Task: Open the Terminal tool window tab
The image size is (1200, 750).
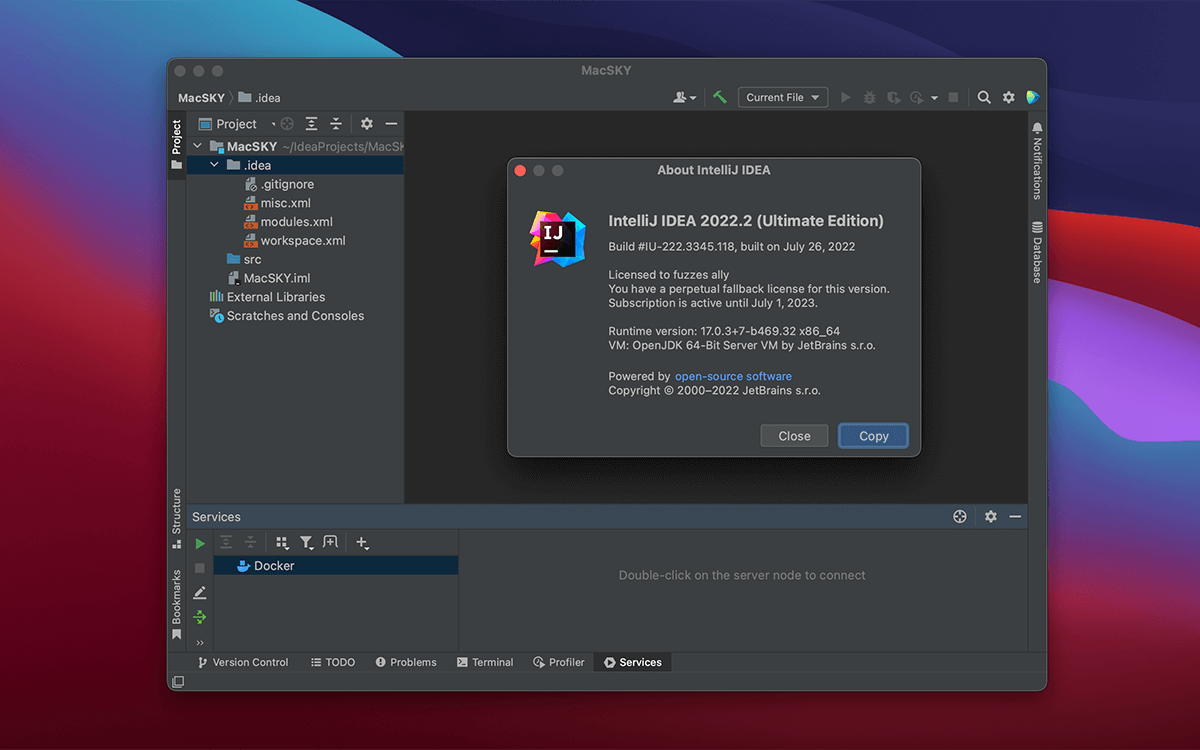Action: pyautogui.click(x=485, y=662)
